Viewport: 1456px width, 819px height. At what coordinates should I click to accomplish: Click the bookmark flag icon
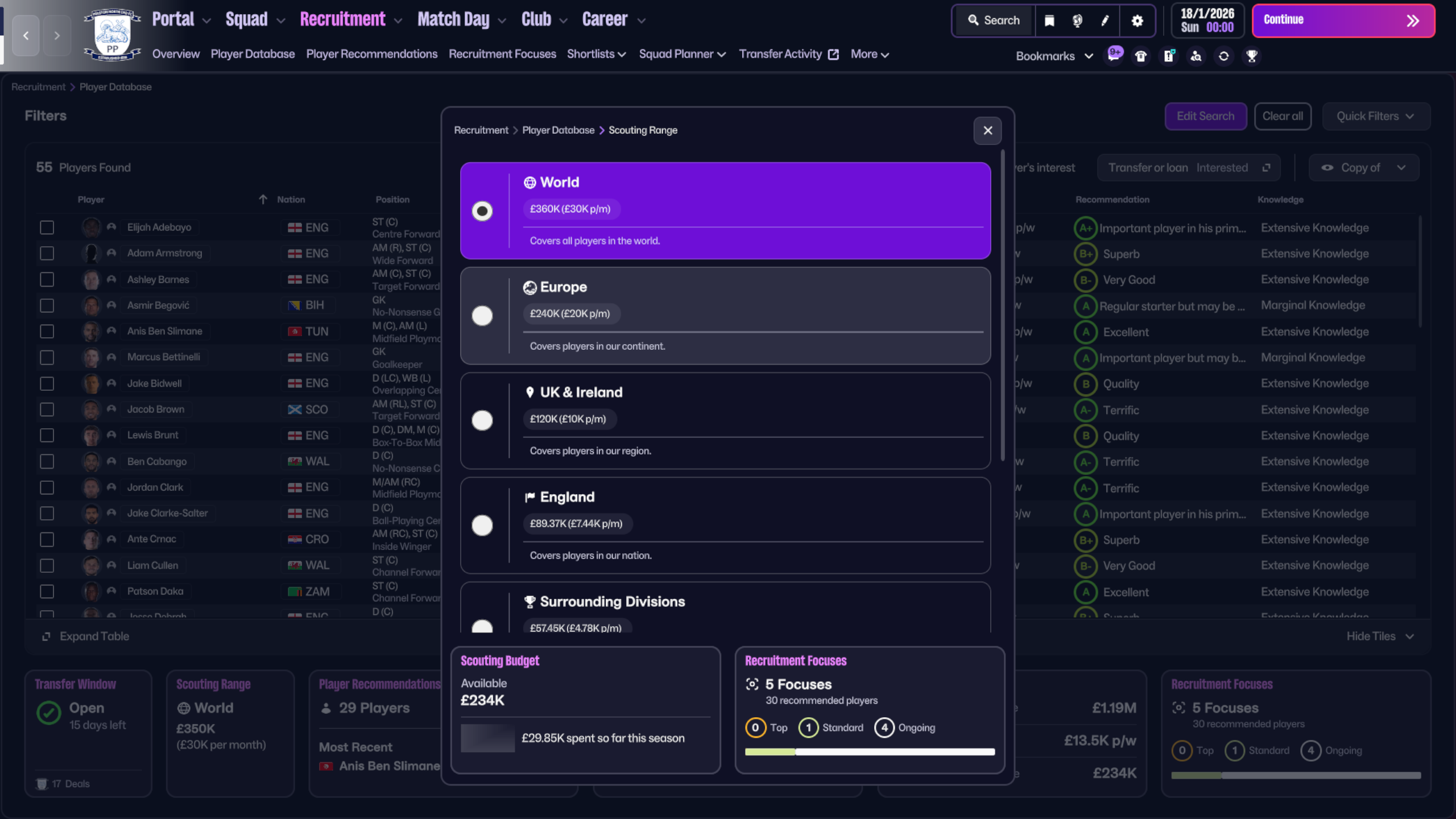pyautogui.click(x=1049, y=20)
